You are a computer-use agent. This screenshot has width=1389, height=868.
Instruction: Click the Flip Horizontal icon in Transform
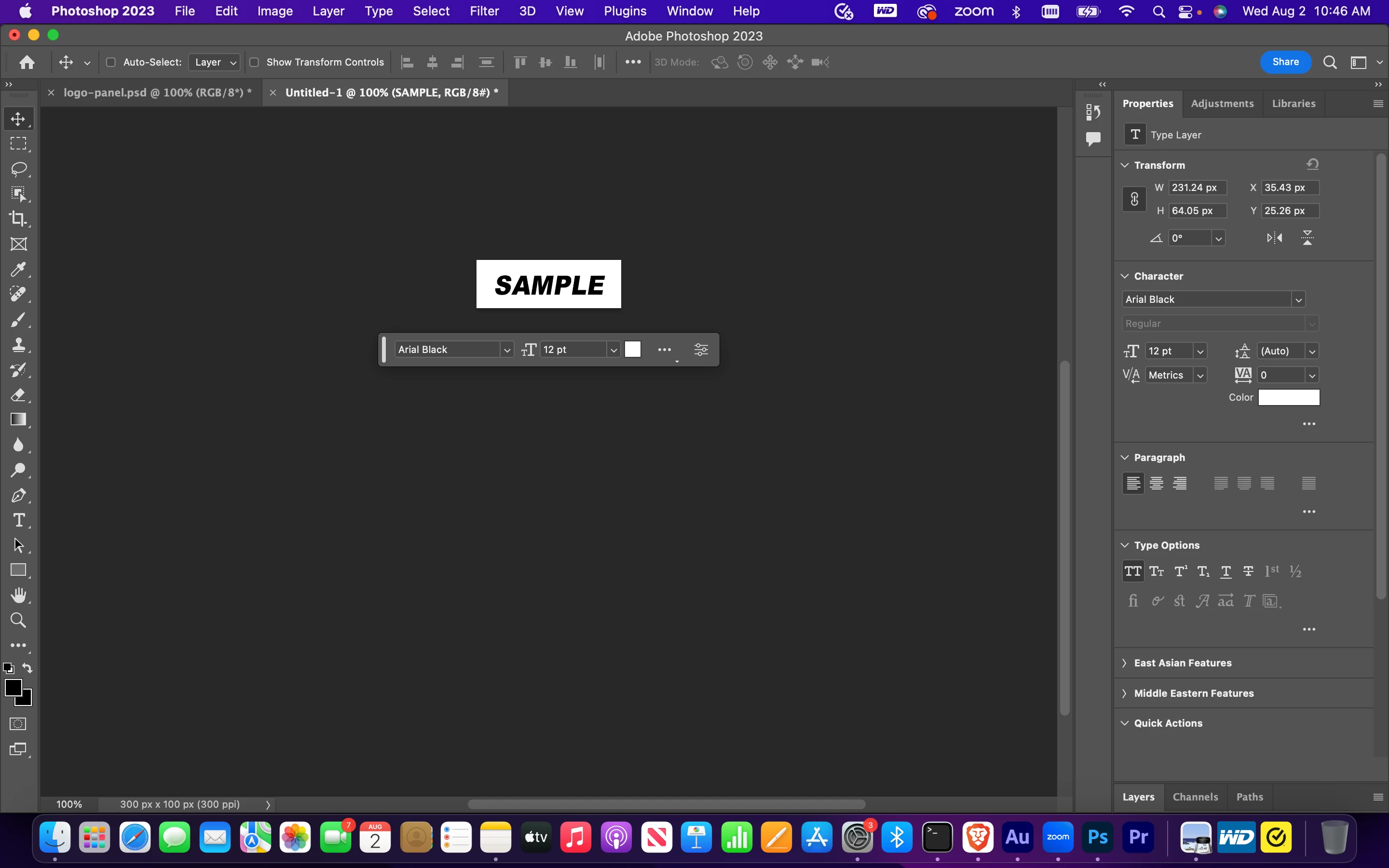[1274, 238]
